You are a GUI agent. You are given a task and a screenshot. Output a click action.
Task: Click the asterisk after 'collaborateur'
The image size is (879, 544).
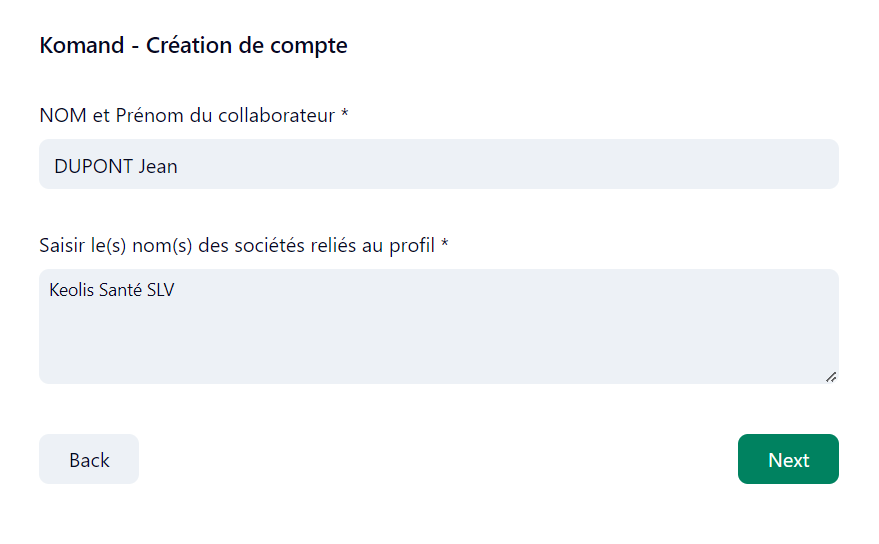[344, 115]
